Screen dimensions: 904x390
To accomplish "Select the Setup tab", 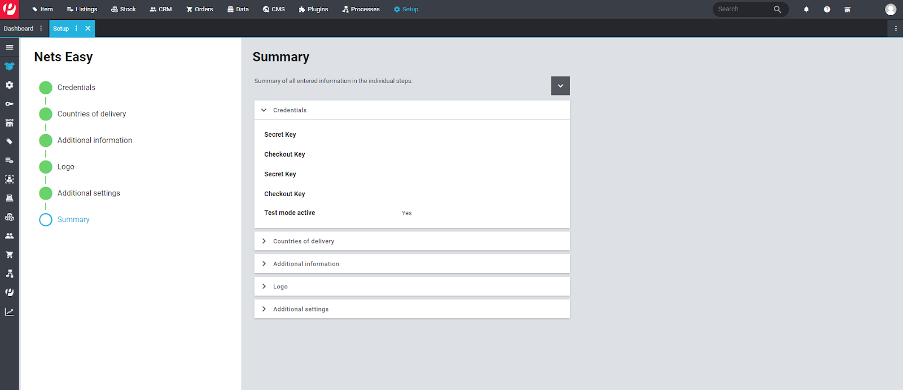I will tap(61, 28).
